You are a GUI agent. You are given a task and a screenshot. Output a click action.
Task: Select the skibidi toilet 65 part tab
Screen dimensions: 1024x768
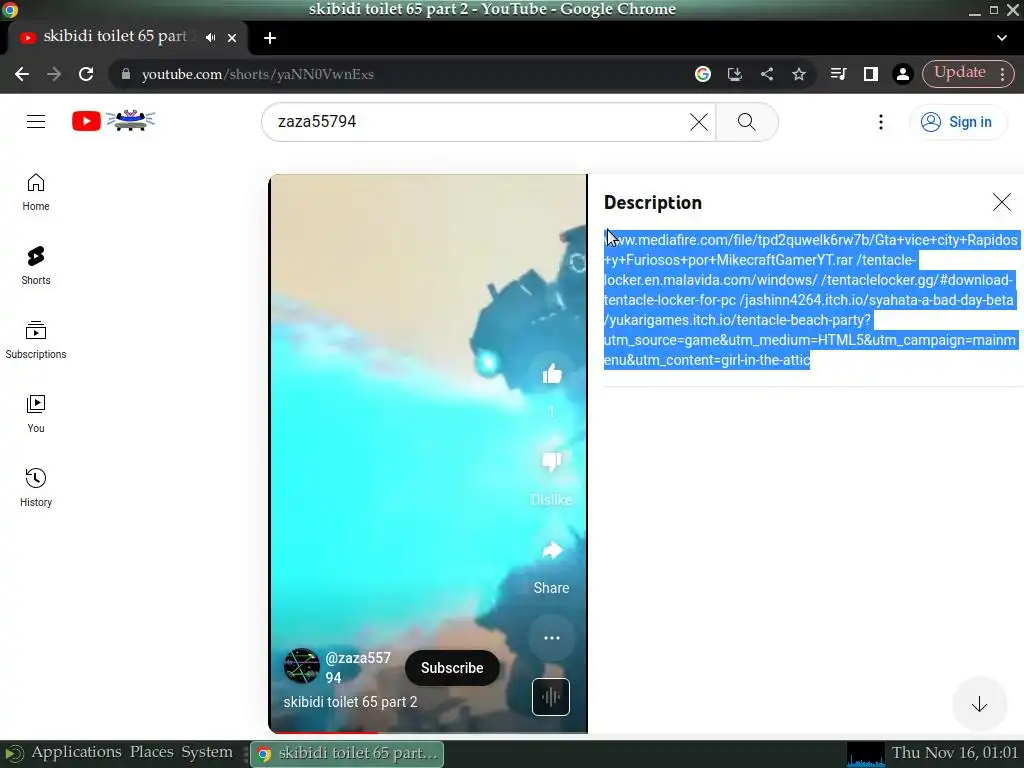pyautogui.click(x=114, y=37)
